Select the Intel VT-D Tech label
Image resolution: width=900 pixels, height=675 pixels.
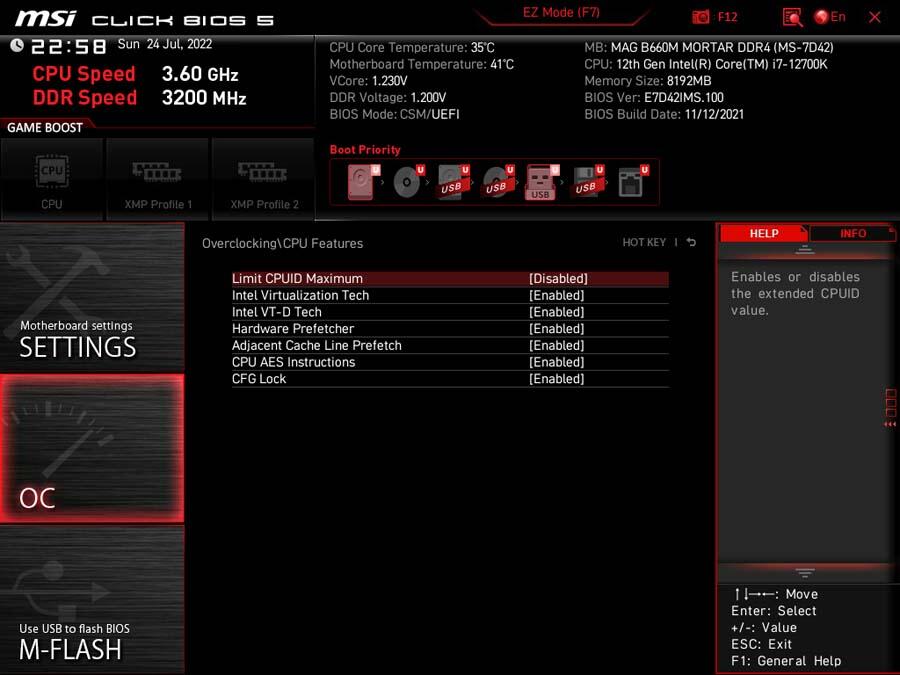click(277, 312)
